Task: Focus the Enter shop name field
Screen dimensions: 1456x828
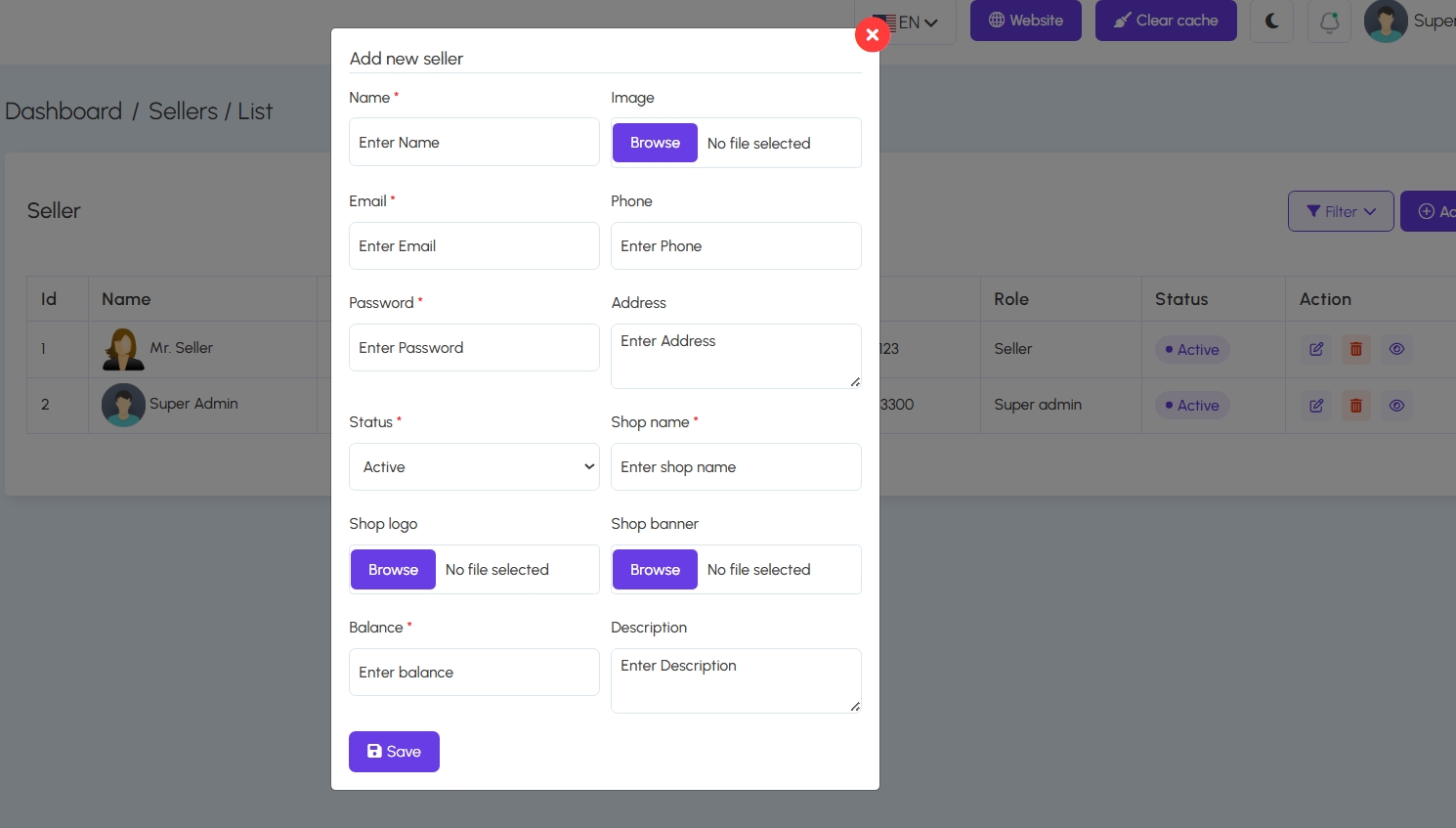Action: click(736, 467)
